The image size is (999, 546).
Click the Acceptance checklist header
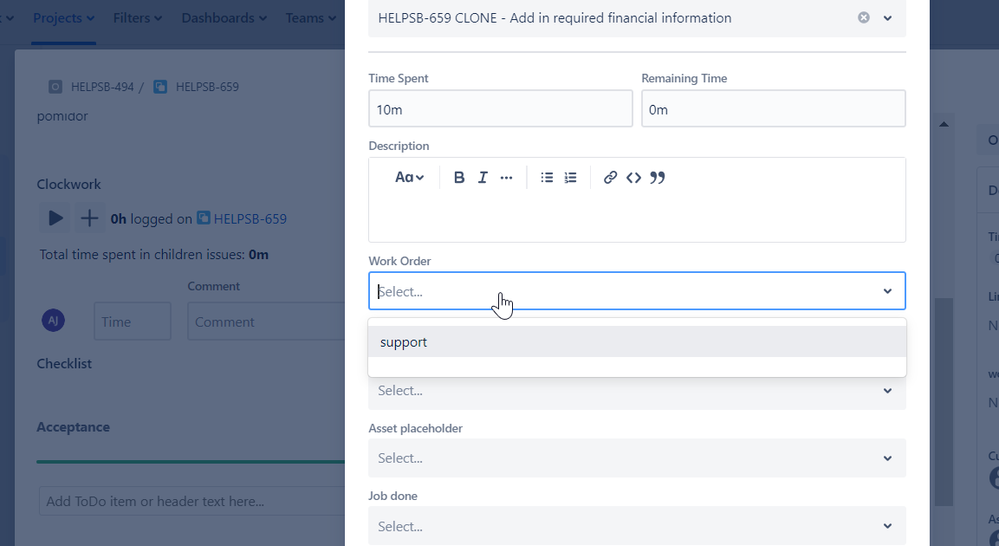point(73,427)
